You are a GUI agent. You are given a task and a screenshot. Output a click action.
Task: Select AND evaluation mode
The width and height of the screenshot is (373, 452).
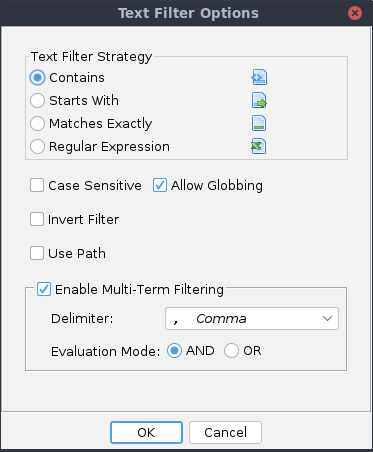point(174,351)
